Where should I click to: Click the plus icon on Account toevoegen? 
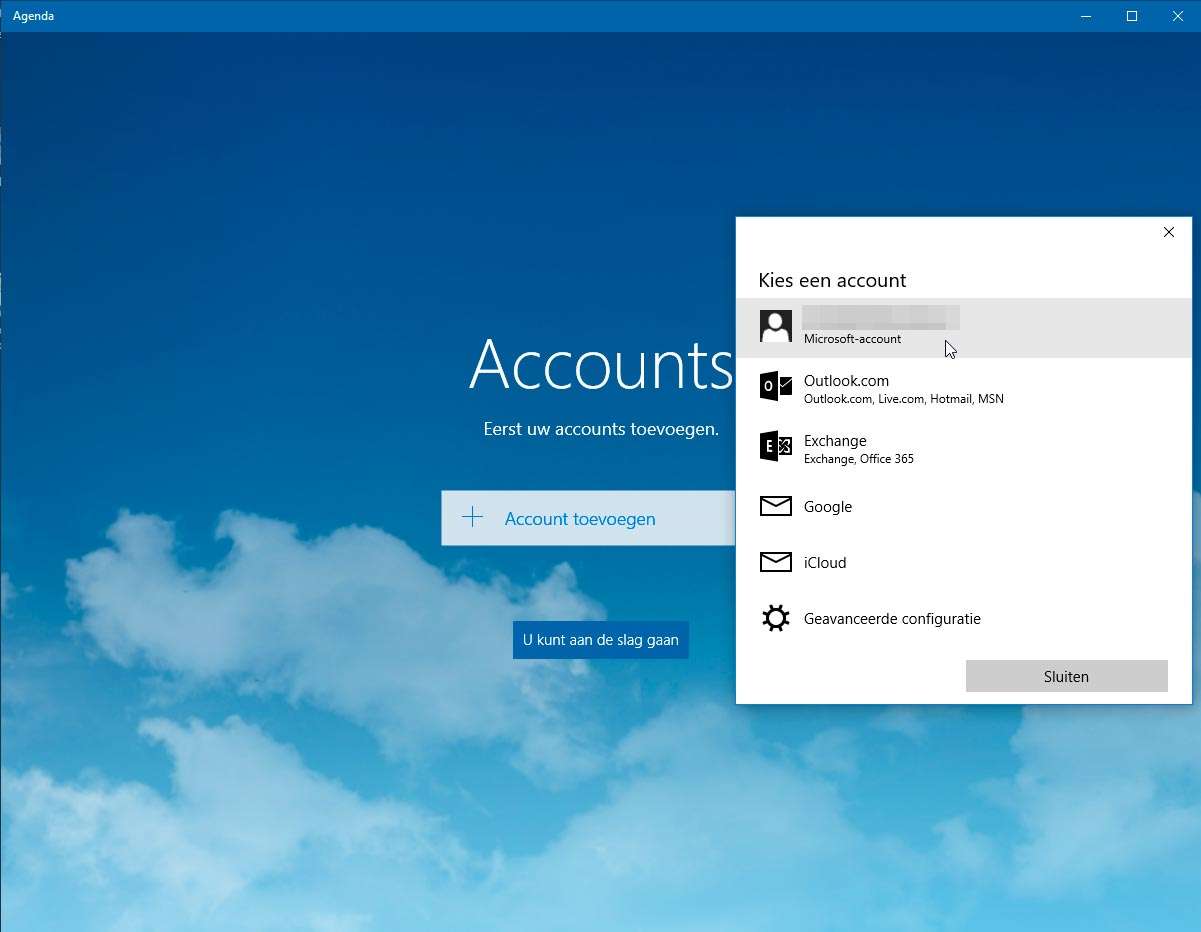point(472,517)
